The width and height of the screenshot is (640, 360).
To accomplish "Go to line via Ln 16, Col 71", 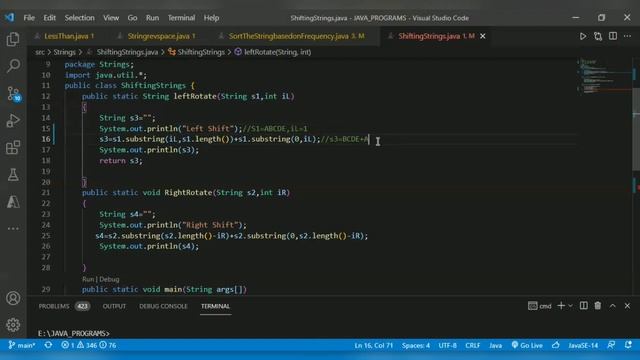I will (x=373, y=345).
